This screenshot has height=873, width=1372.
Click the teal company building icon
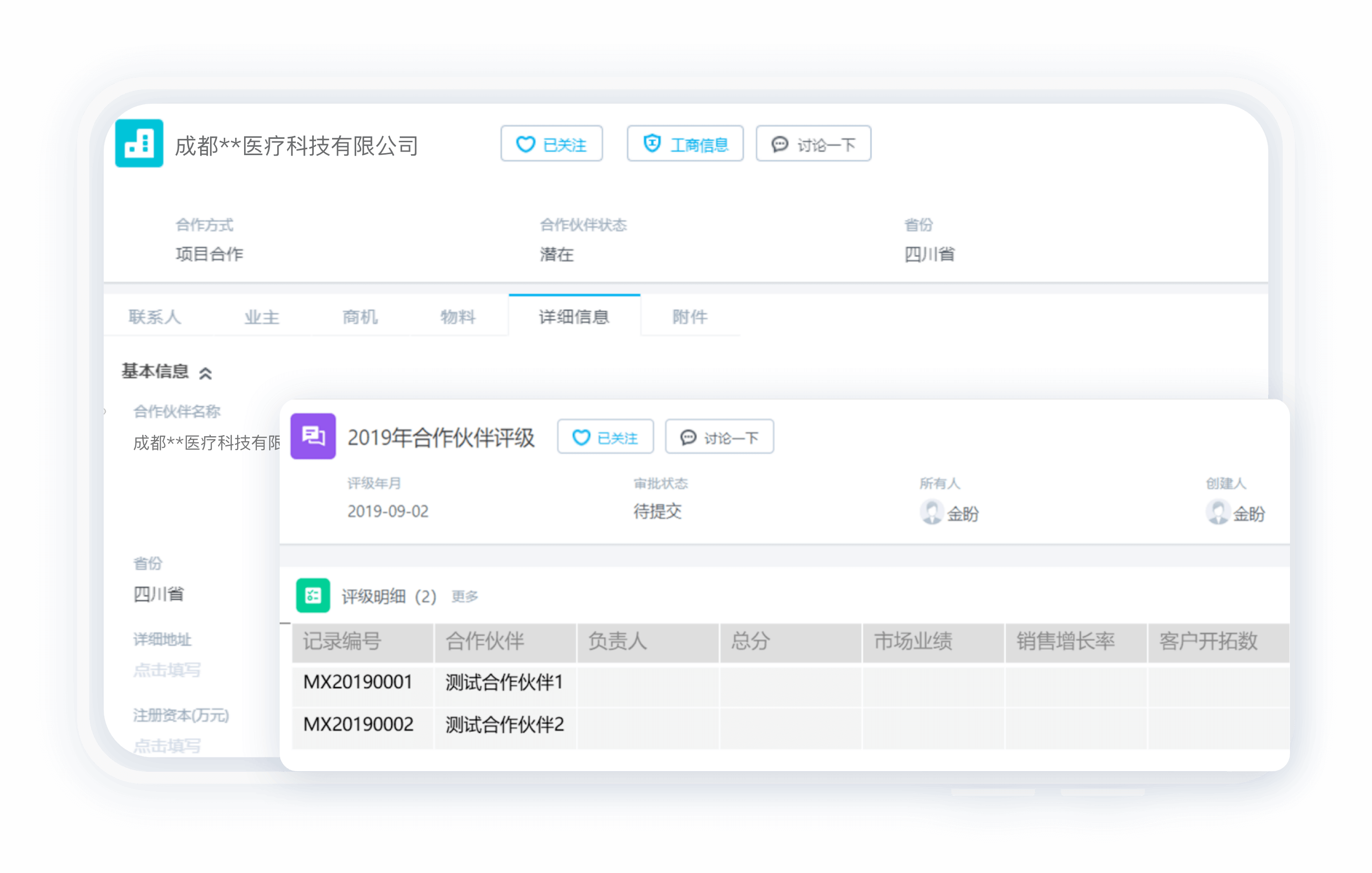click(139, 143)
